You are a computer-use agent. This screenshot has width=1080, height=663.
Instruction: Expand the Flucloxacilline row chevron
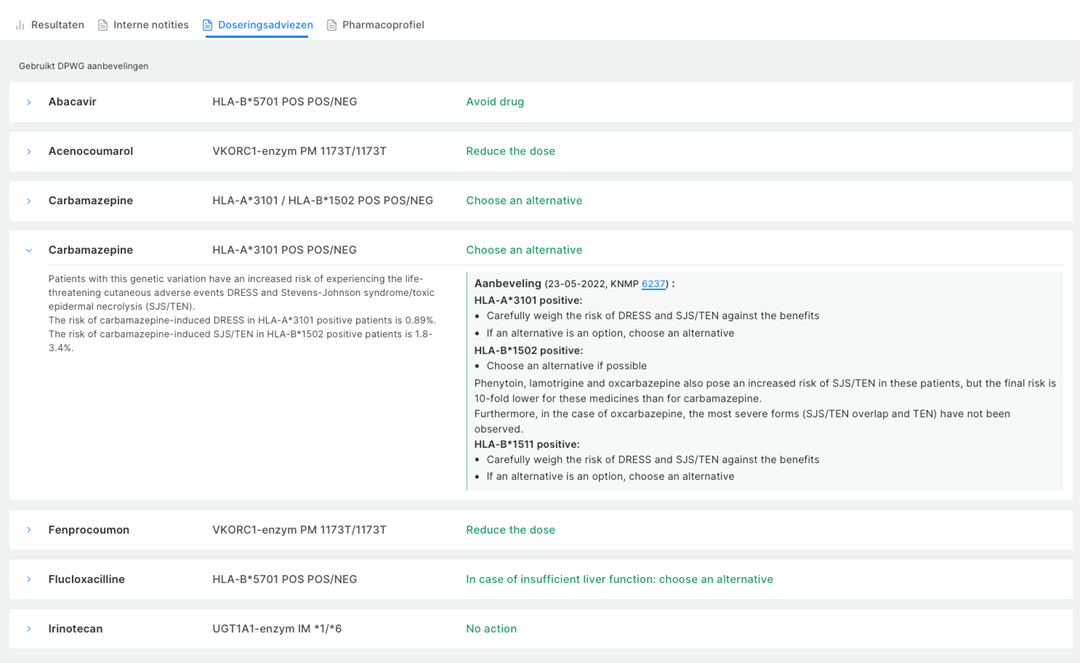point(29,580)
